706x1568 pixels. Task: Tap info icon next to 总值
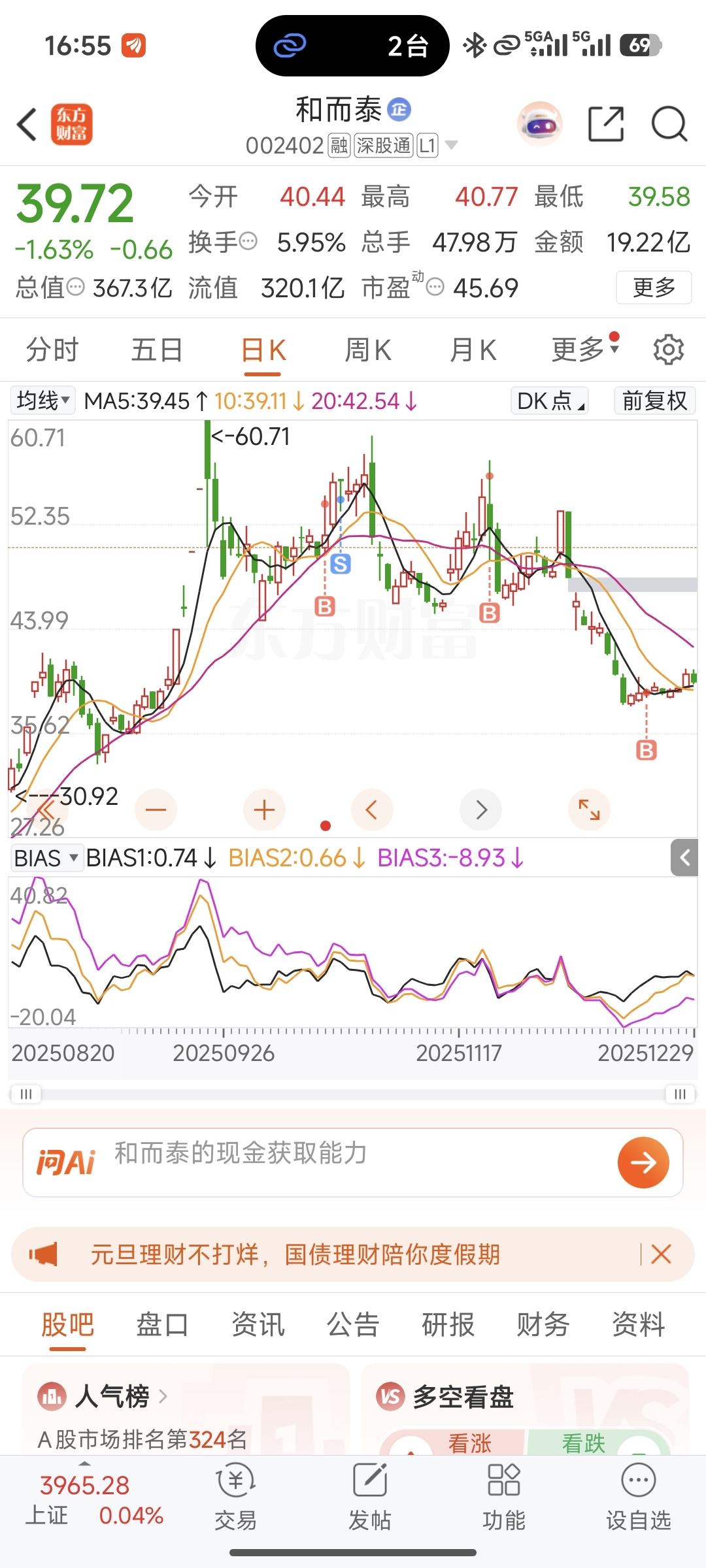pyautogui.click(x=76, y=287)
